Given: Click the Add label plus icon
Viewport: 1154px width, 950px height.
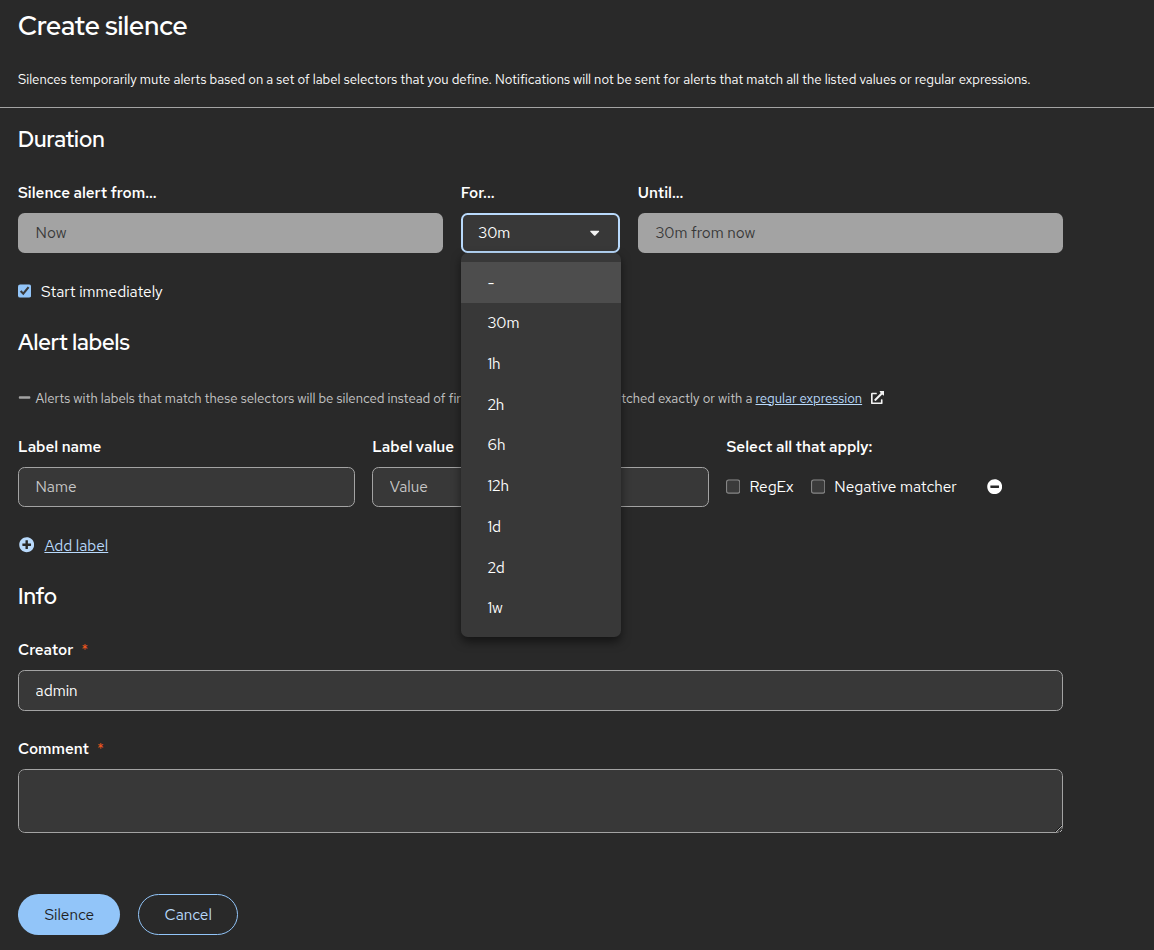Looking at the screenshot, I should (x=26, y=545).
